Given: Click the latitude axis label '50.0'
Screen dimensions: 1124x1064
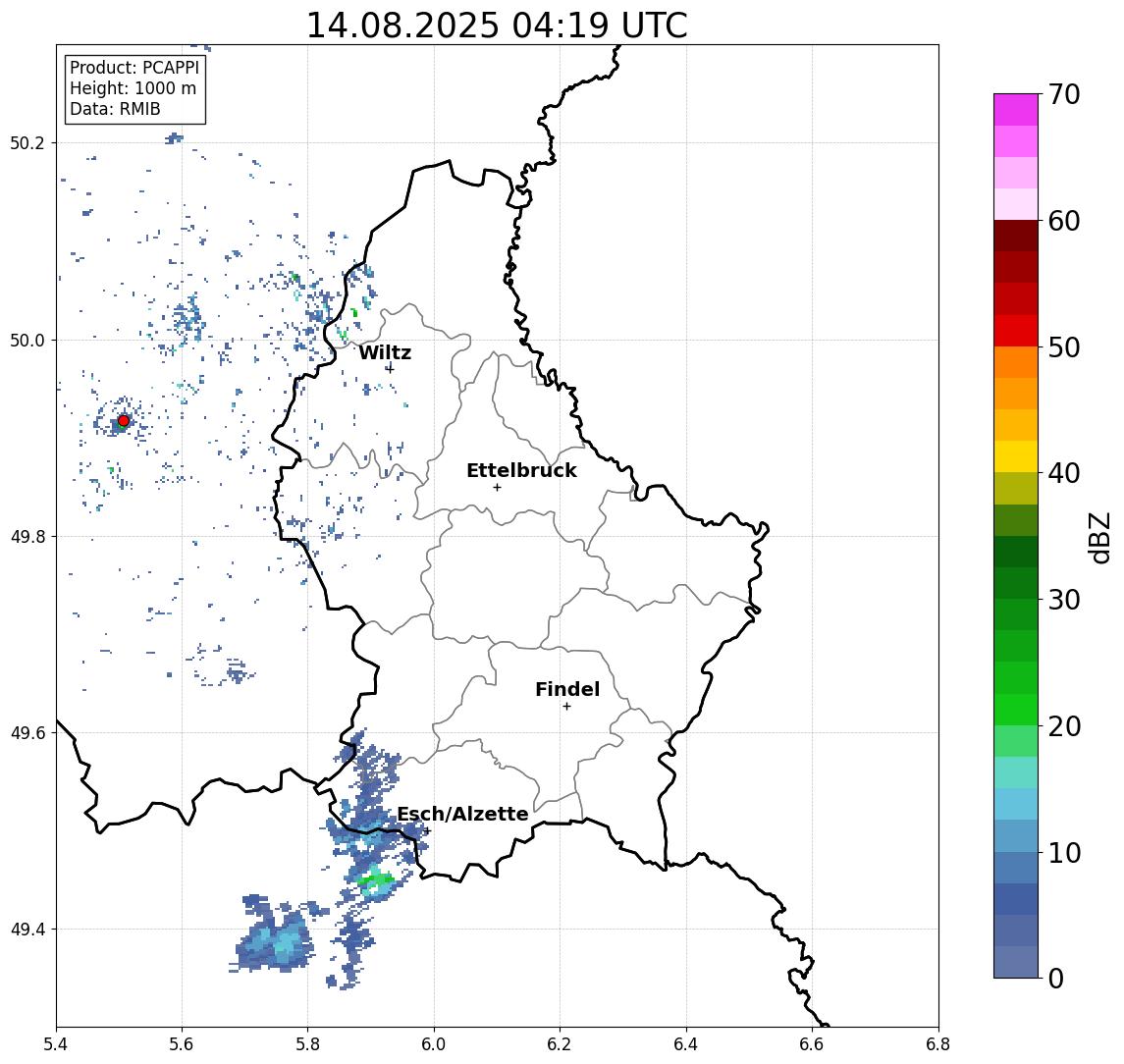Looking at the screenshot, I should [27, 340].
